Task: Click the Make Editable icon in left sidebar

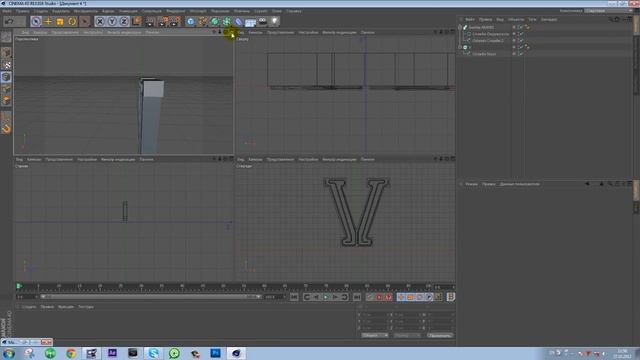Action: click(x=6, y=37)
